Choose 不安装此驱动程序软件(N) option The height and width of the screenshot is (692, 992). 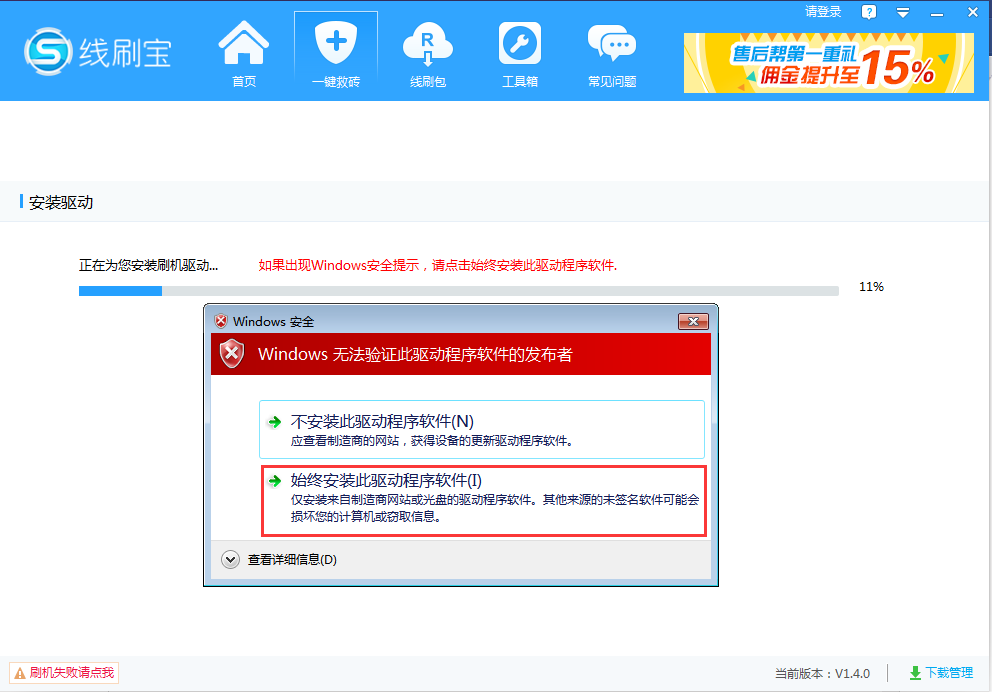pos(482,429)
